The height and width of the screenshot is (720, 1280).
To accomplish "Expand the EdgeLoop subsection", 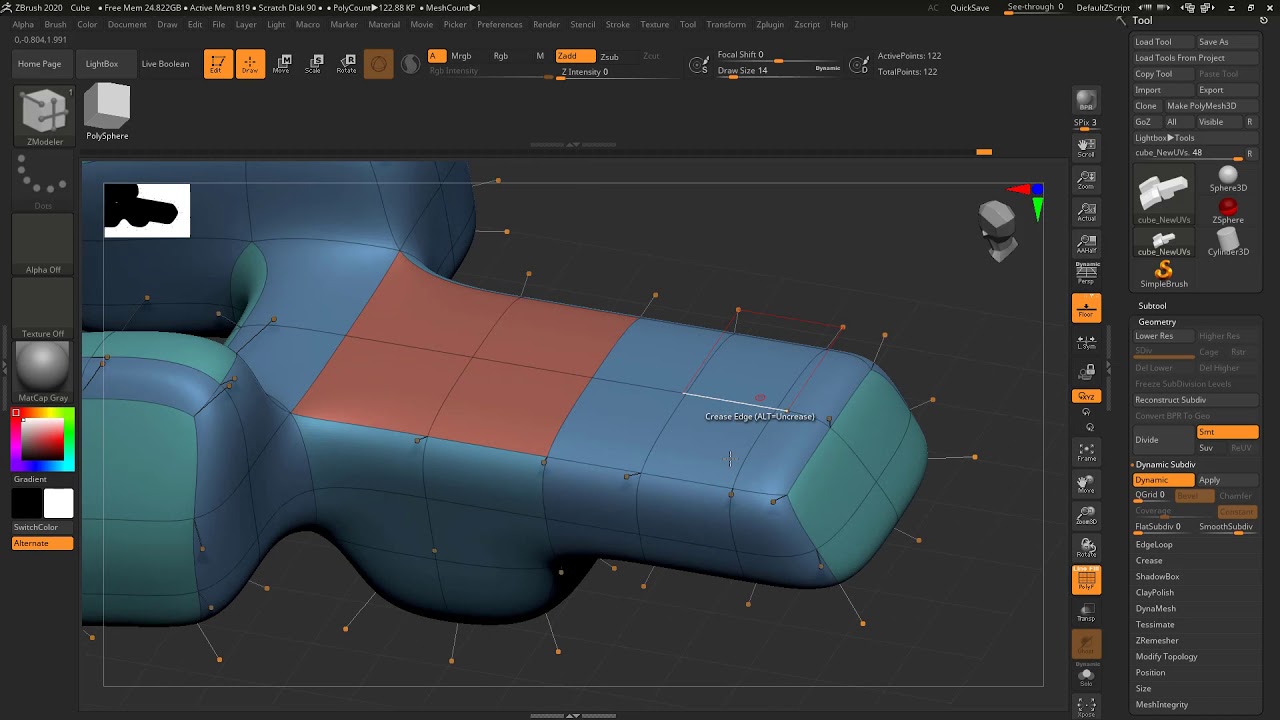I will 1154,545.
